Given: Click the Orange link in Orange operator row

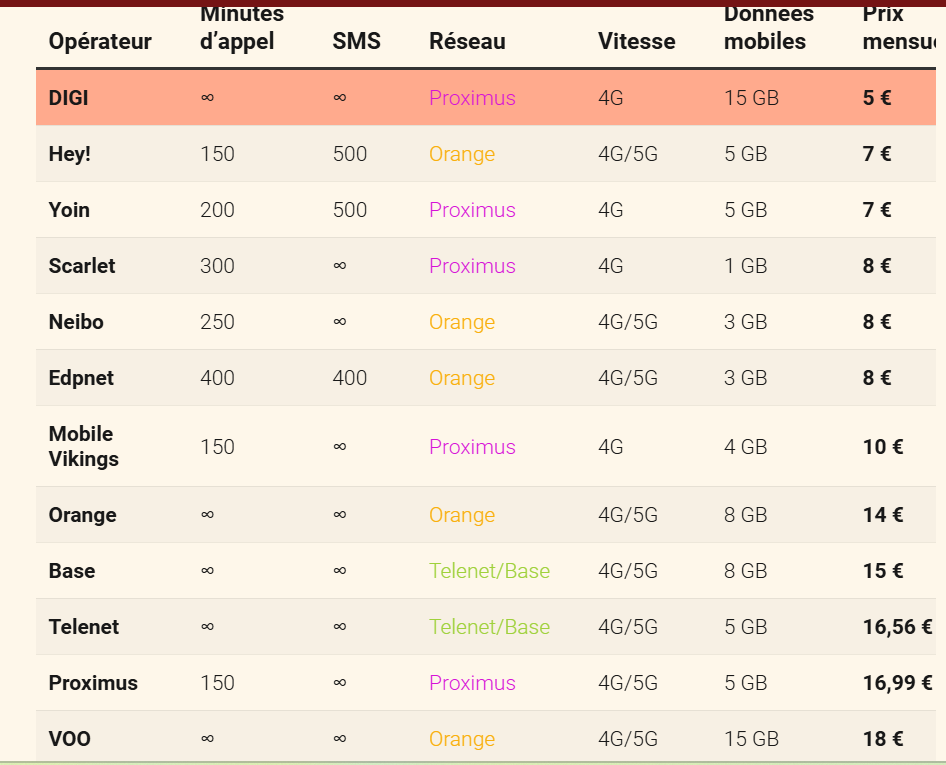Looking at the screenshot, I should [462, 515].
